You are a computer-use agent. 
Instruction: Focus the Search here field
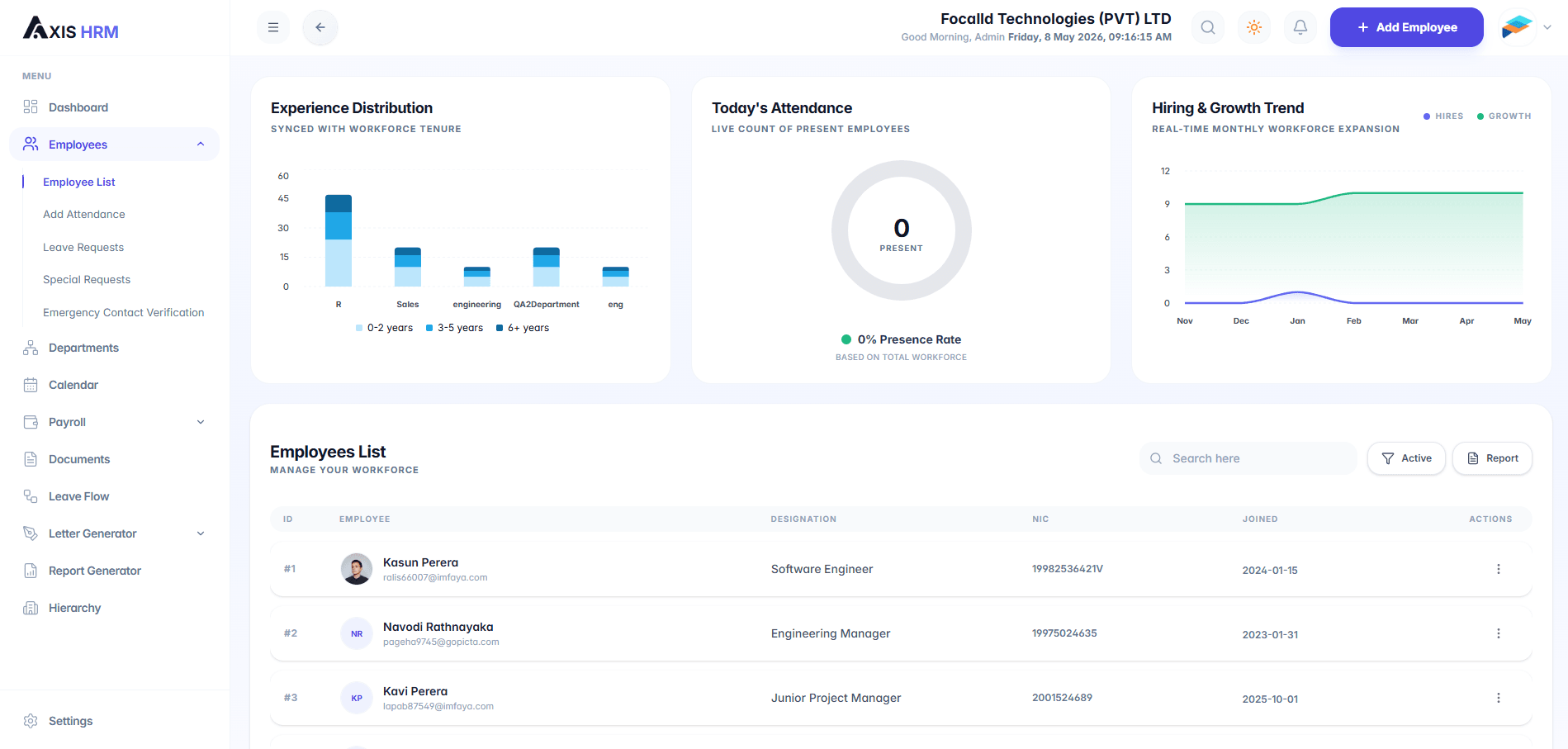click(1248, 458)
